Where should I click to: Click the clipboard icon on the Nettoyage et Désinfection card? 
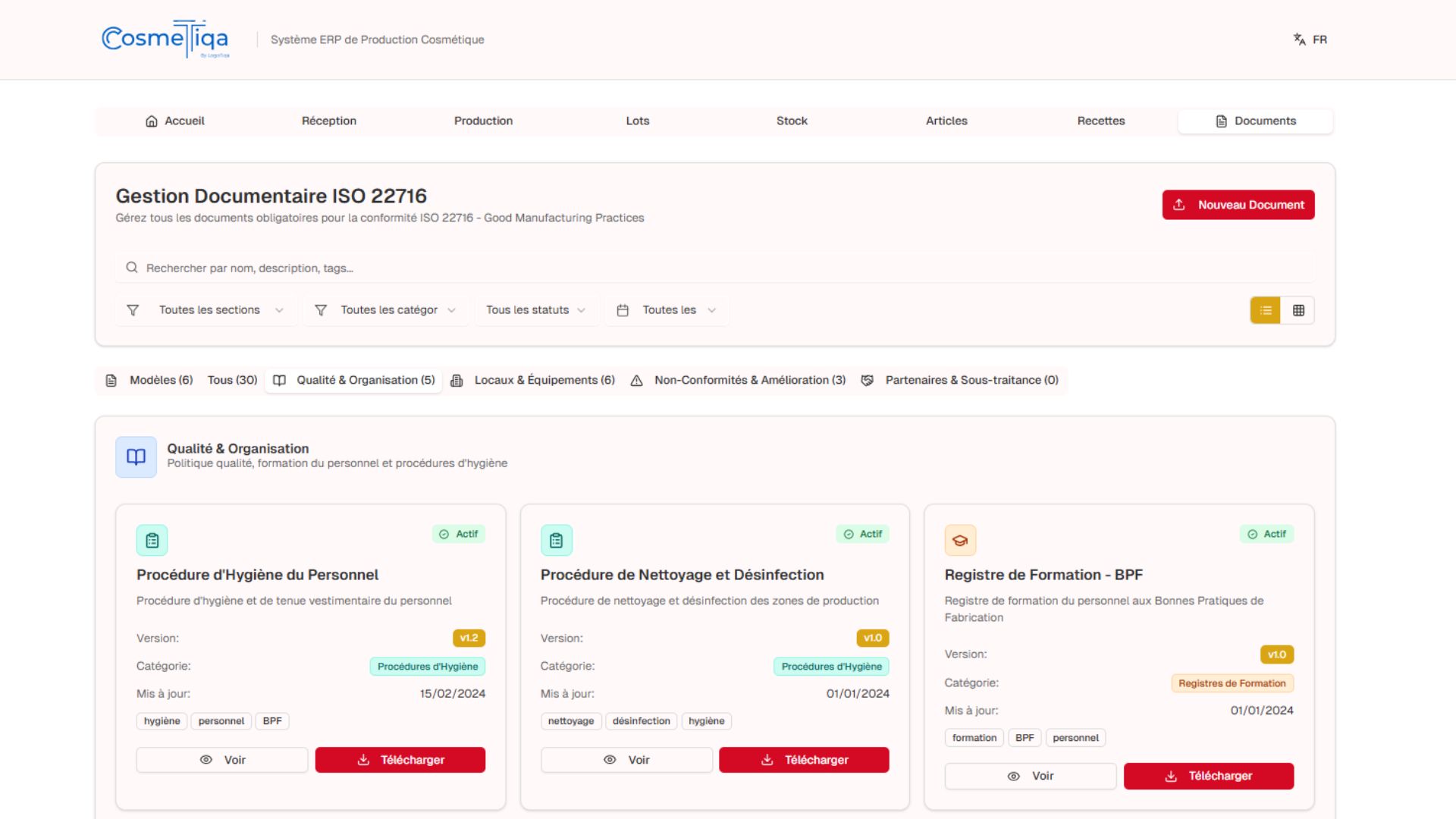pos(556,541)
